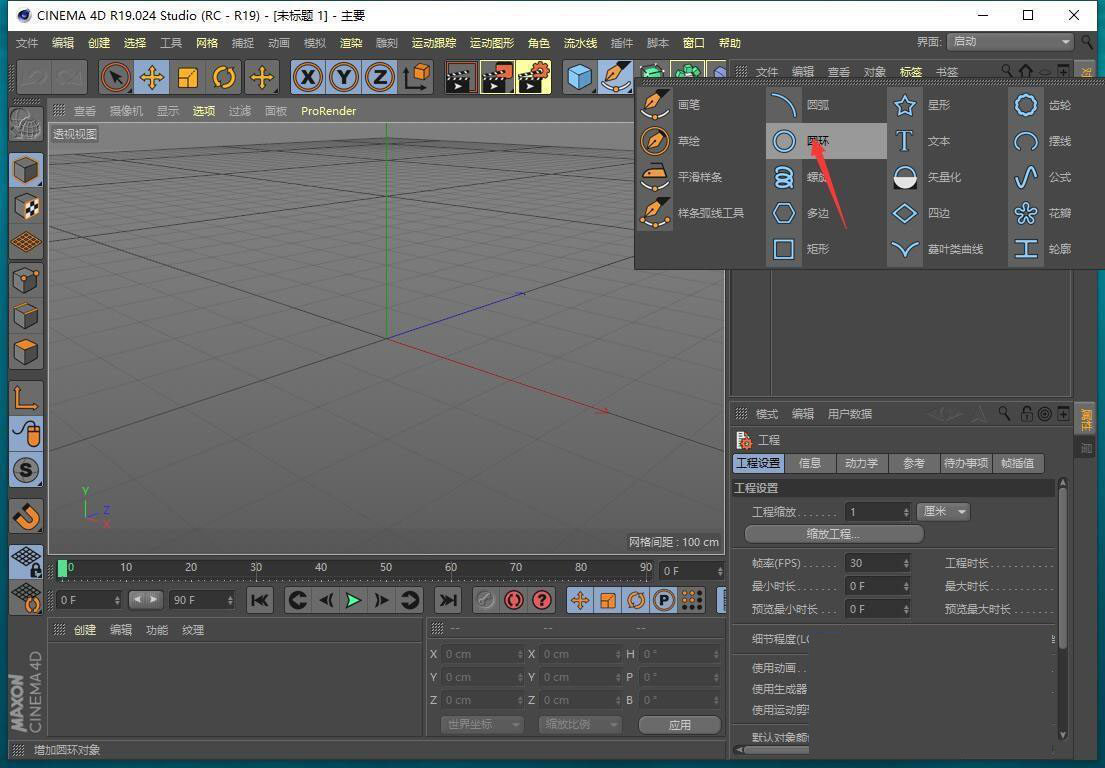Toggle the locked workplane icon
The height and width of the screenshot is (768, 1105).
click(x=26, y=562)
